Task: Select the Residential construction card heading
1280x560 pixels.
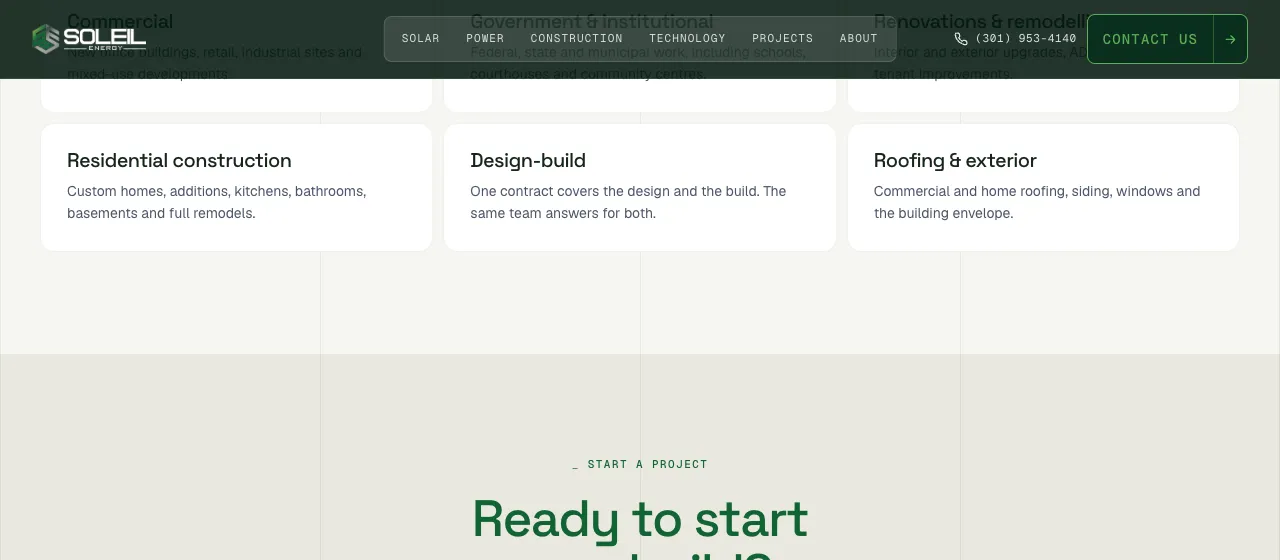Action: [179, 160]
